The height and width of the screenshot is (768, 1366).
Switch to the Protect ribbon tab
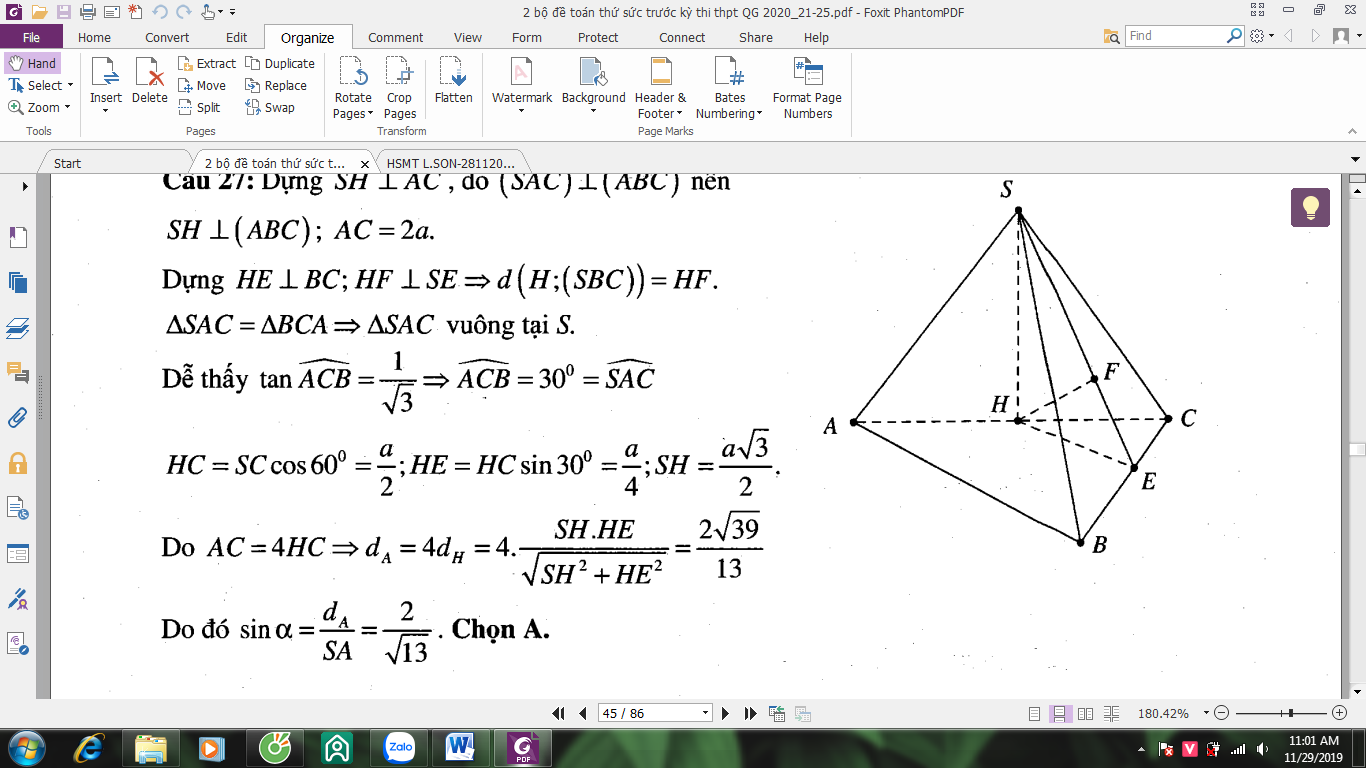pyautogui.click(x=598, y=37)
